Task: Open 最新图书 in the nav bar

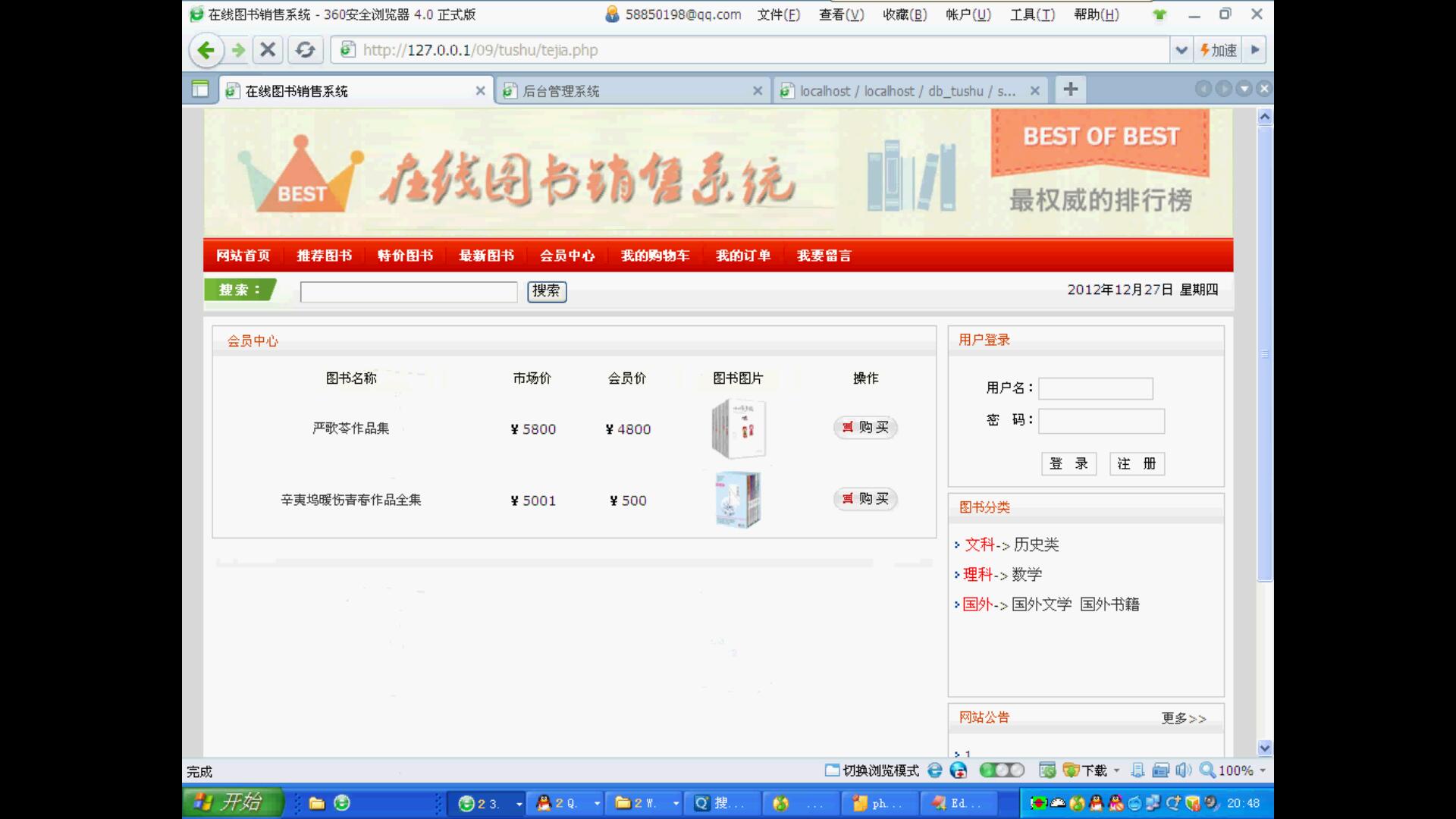Action: pos(486,256)
